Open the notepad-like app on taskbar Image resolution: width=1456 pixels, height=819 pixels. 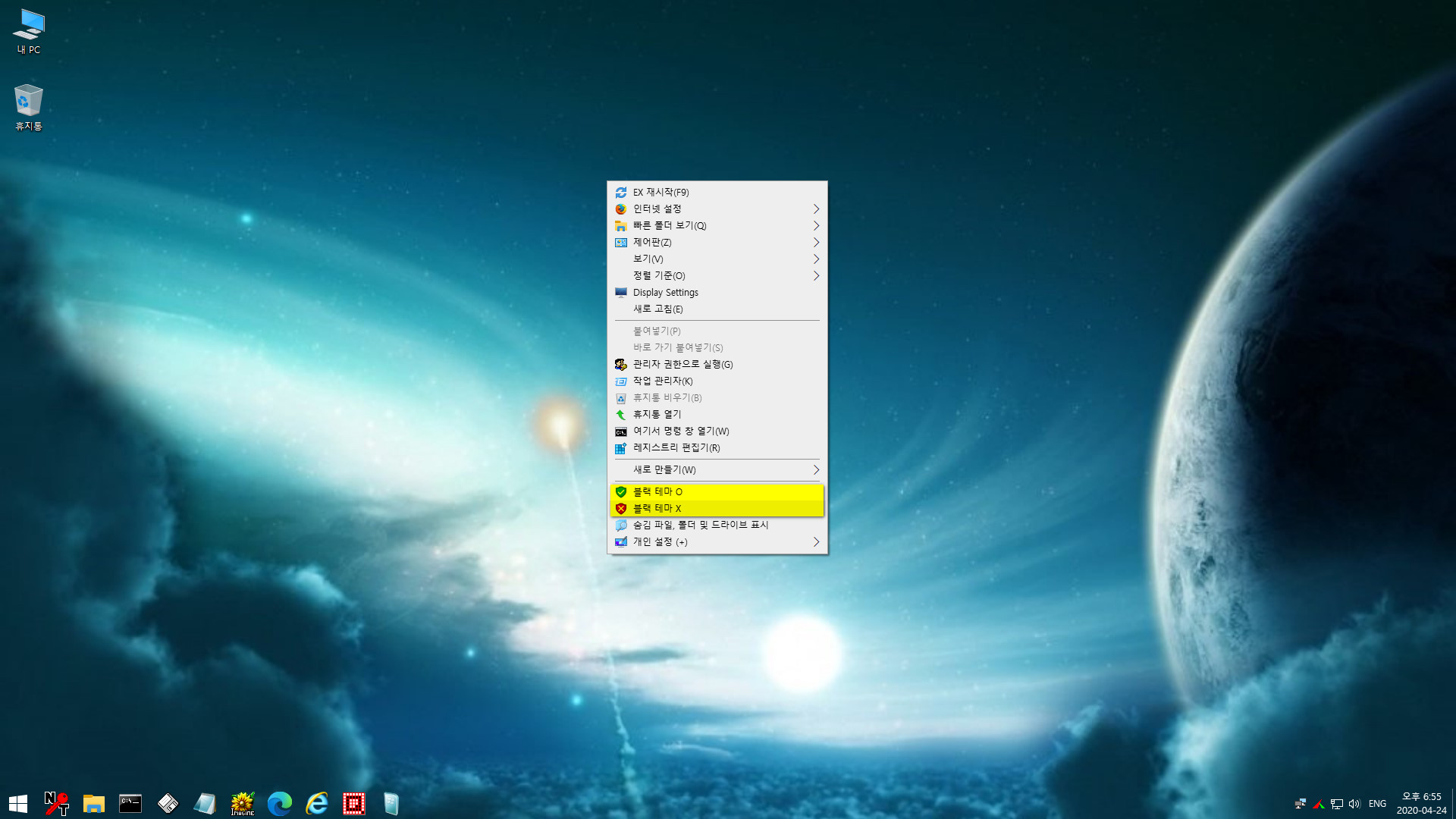pos(205,804)
